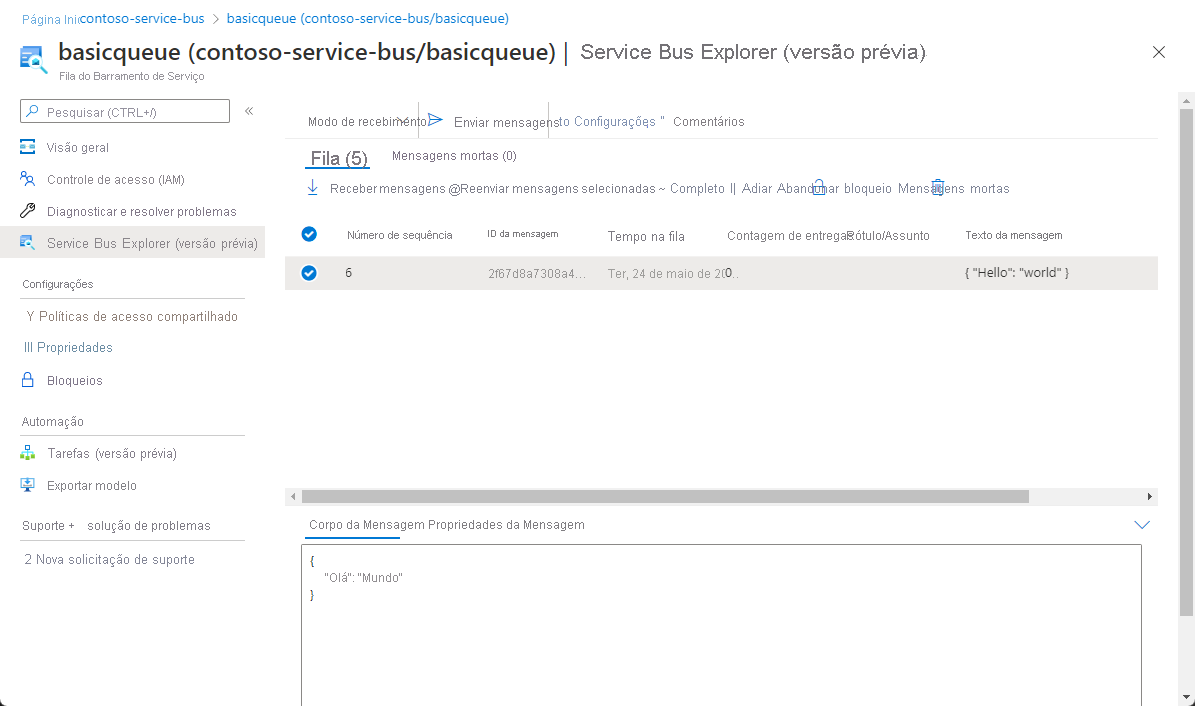Image resolution: width=1195 pixels, height=706 pixels.
Task: Click inside the Pesquisar search field
Action: 124,111
